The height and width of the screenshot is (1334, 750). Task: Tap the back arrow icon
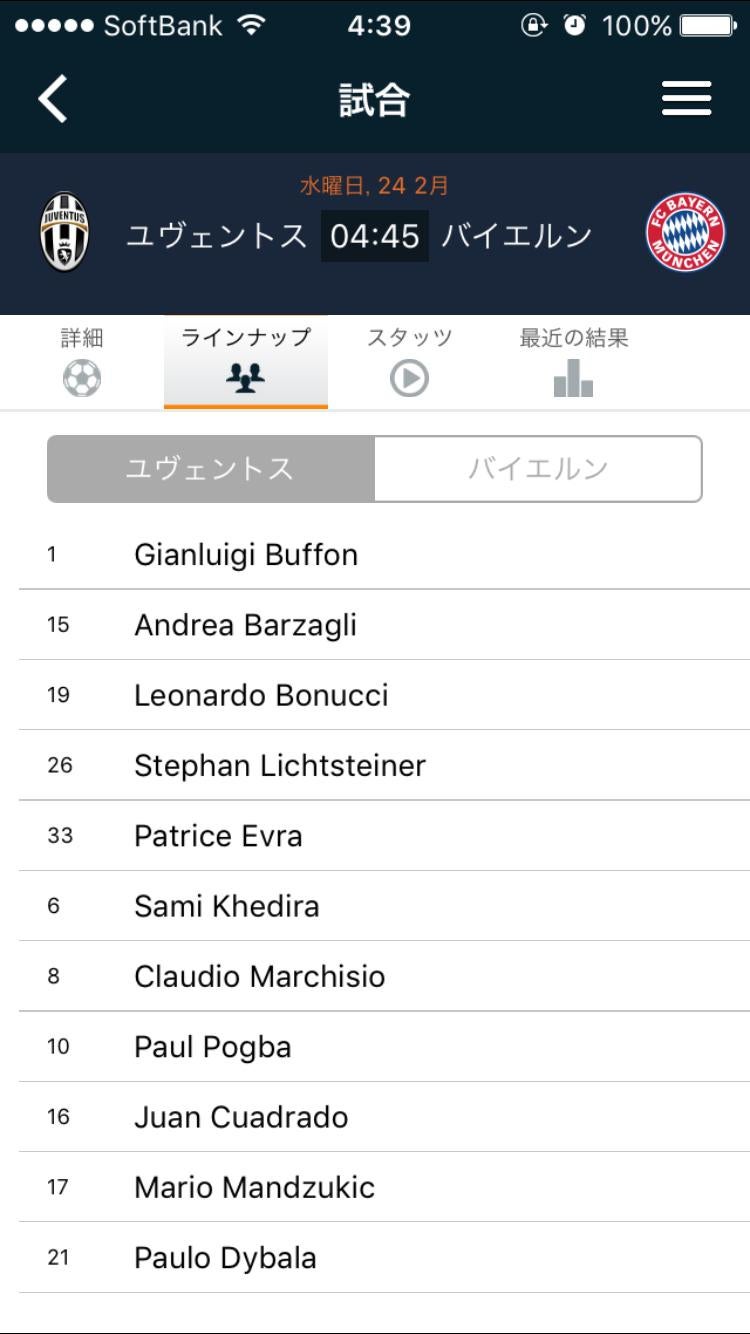pos(53,99)
